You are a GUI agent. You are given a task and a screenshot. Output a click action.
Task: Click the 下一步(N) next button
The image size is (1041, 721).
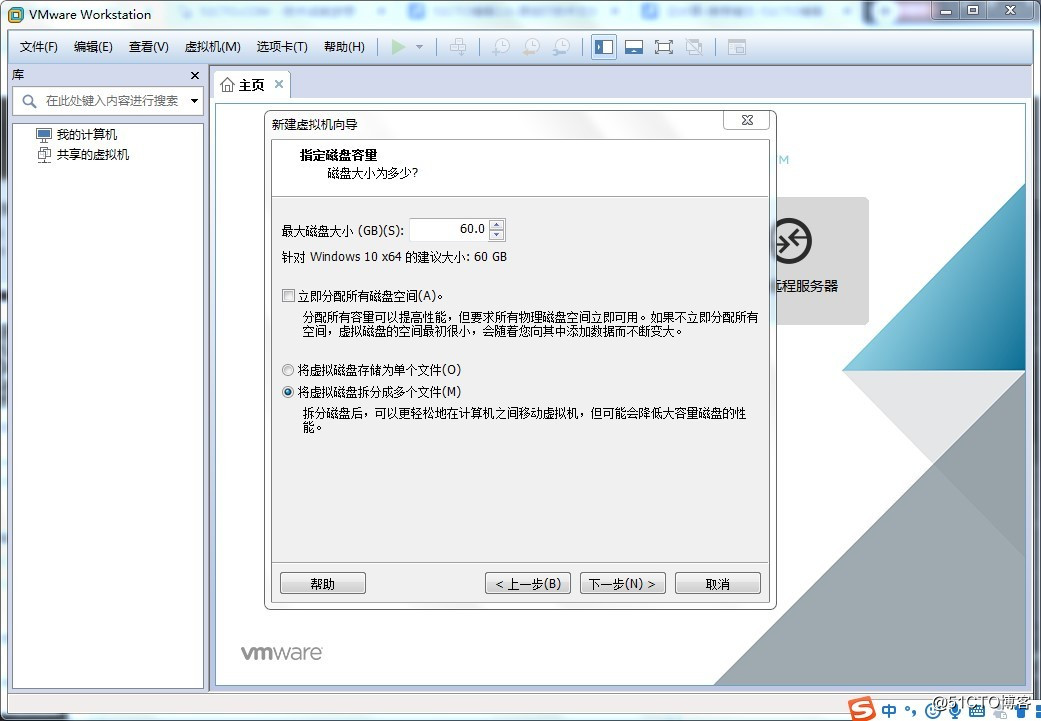[623, 584]
